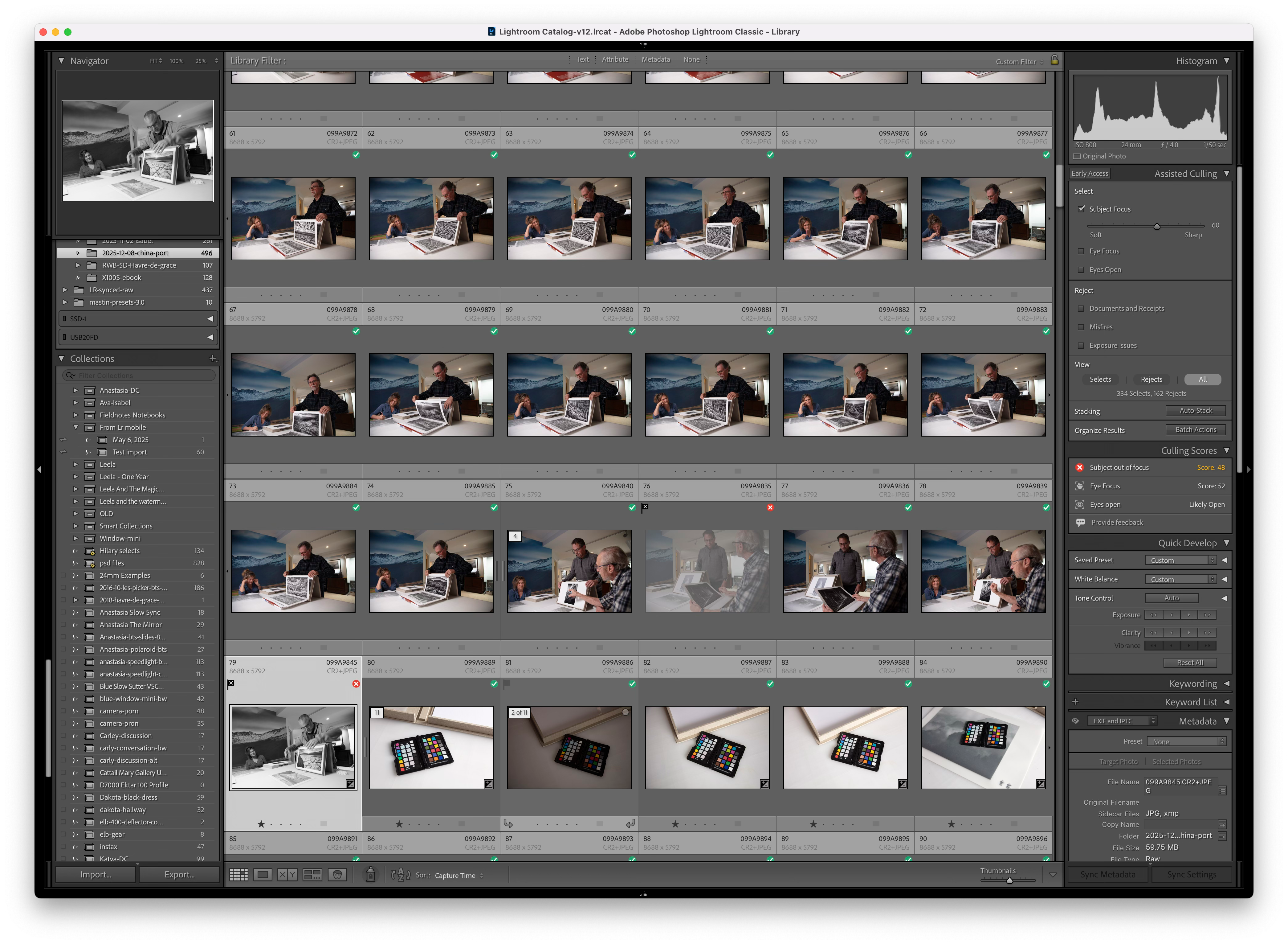
Task: Open People view face icon
Action: click(x=338, y=875)
